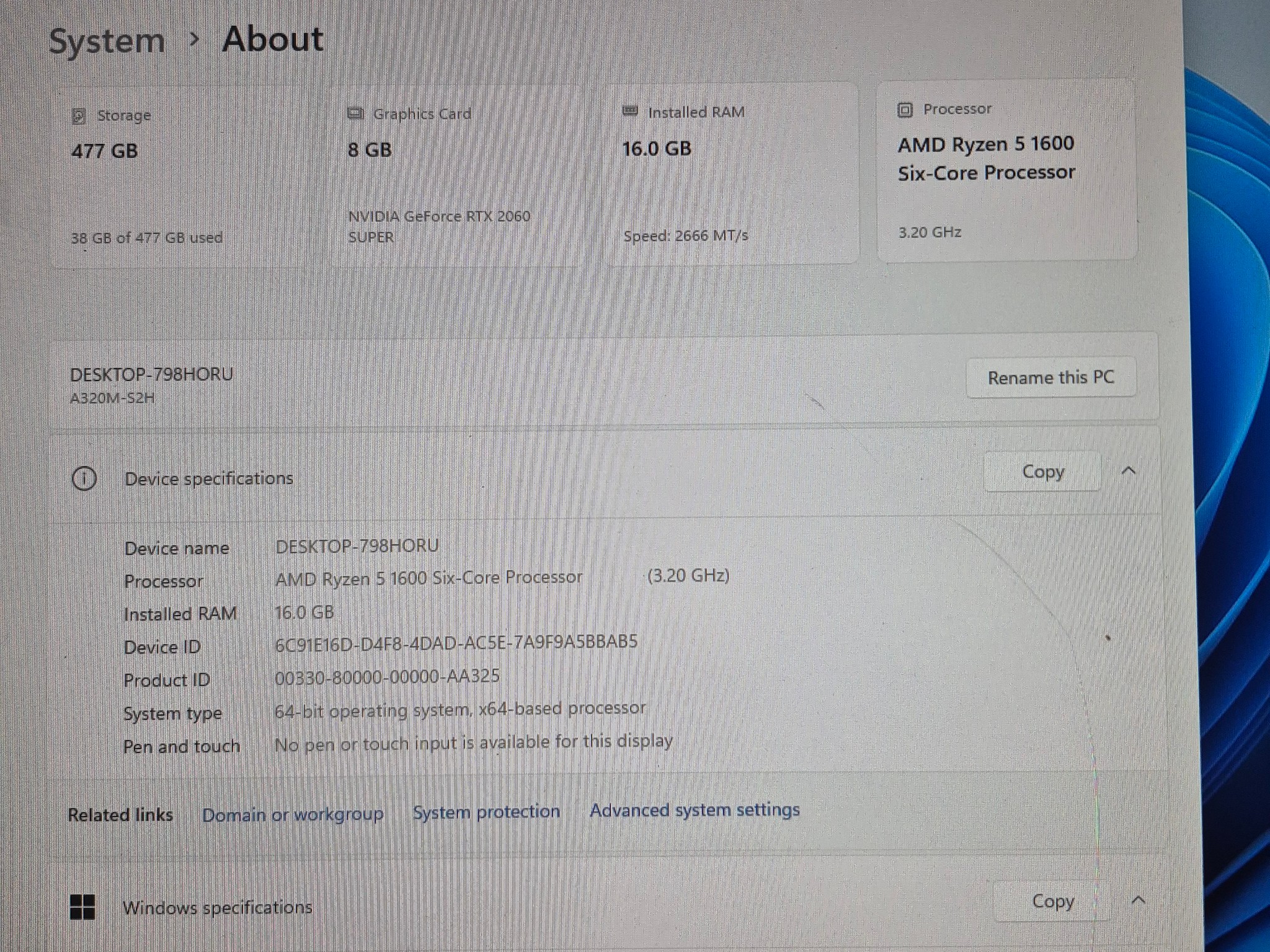Click the Device name value DESKTOP-798HORU

357,546
